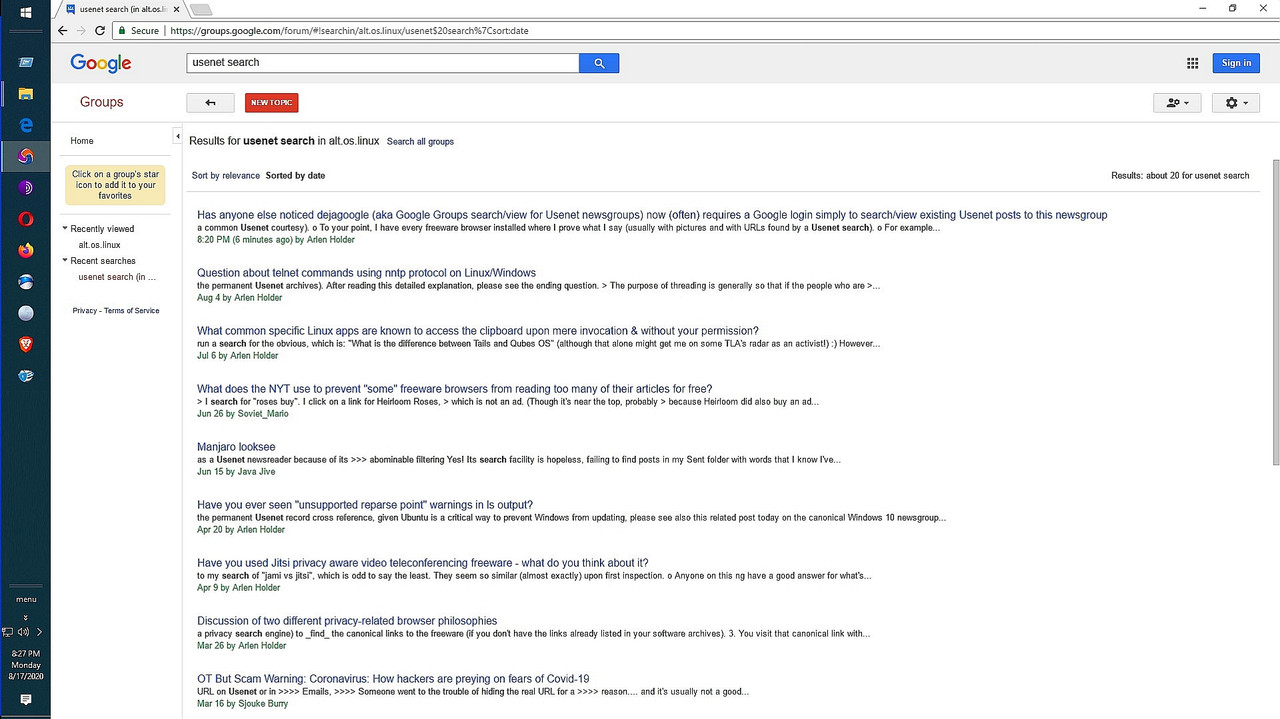1280x719 pixels.
Task: Open 'Has anyone else noticed dejagoogle' result
Action: 652,215
